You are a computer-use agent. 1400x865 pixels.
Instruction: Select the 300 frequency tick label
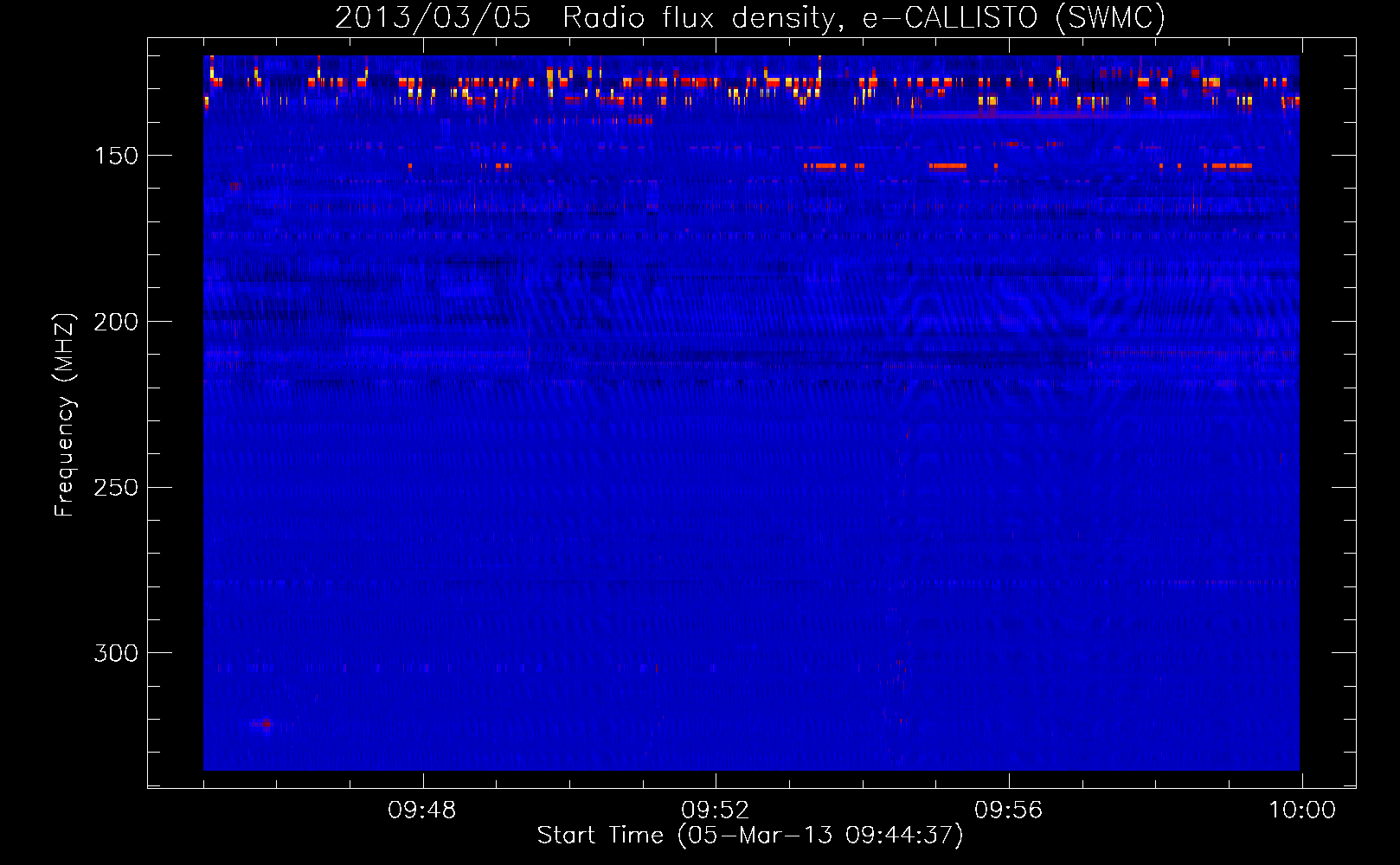click(116, 653)
